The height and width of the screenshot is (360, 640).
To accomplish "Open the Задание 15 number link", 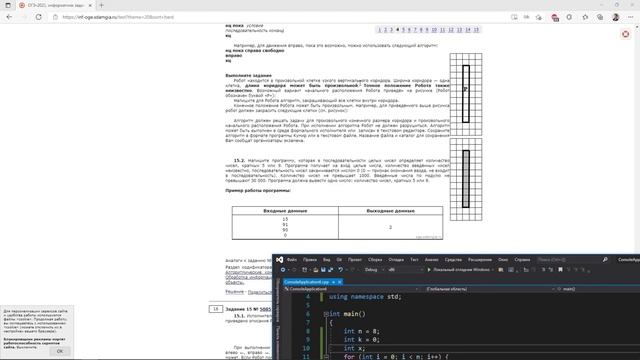I will coord(265,309).
